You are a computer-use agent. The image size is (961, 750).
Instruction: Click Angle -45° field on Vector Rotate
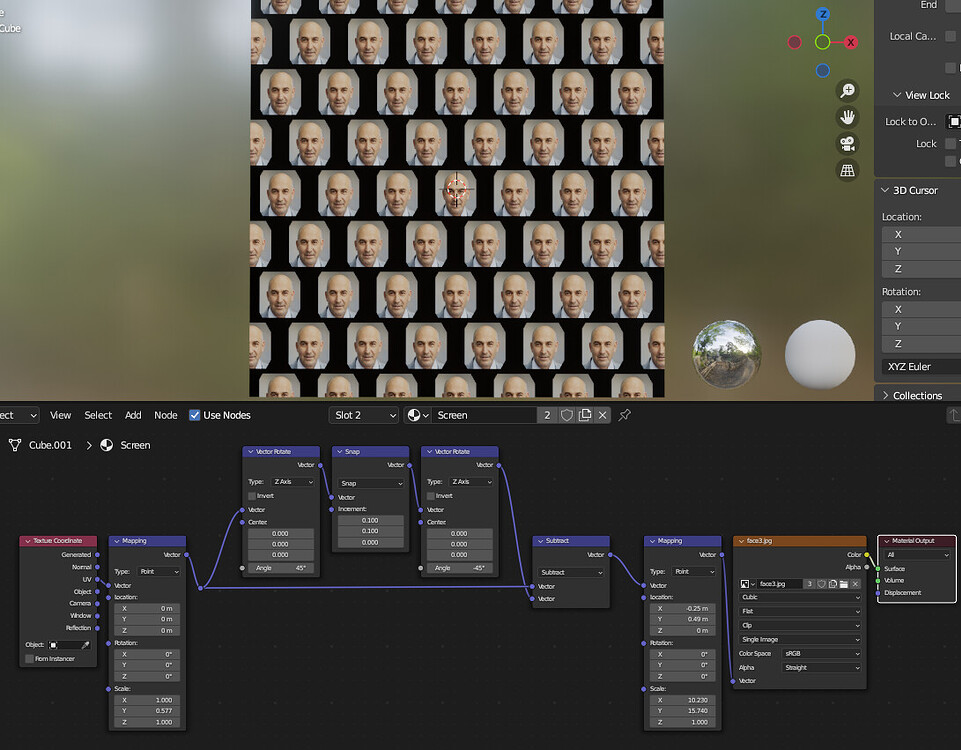[x=460, y=568]
